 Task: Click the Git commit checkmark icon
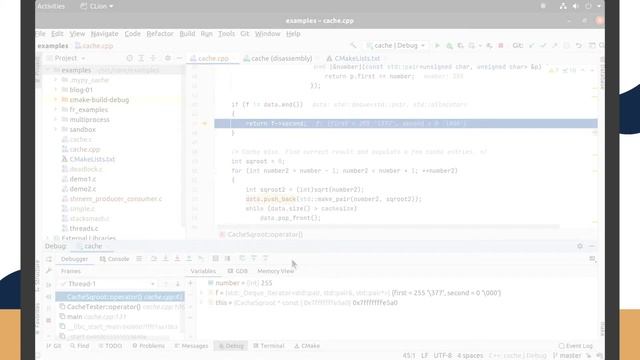click(543, 45)
